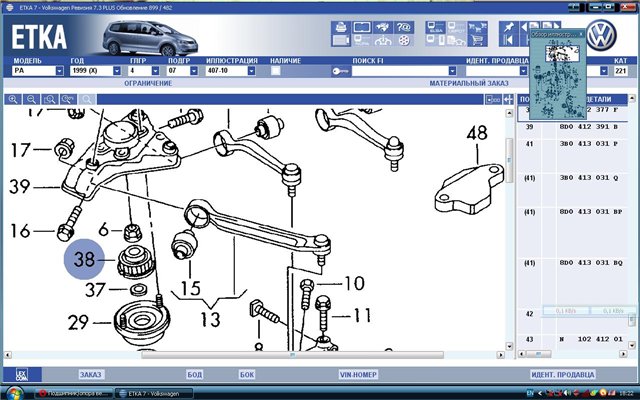Screen dimensions: 640x400
Task: Open the ПОИСК FI dropdown arrow
Action: (452, 71)
